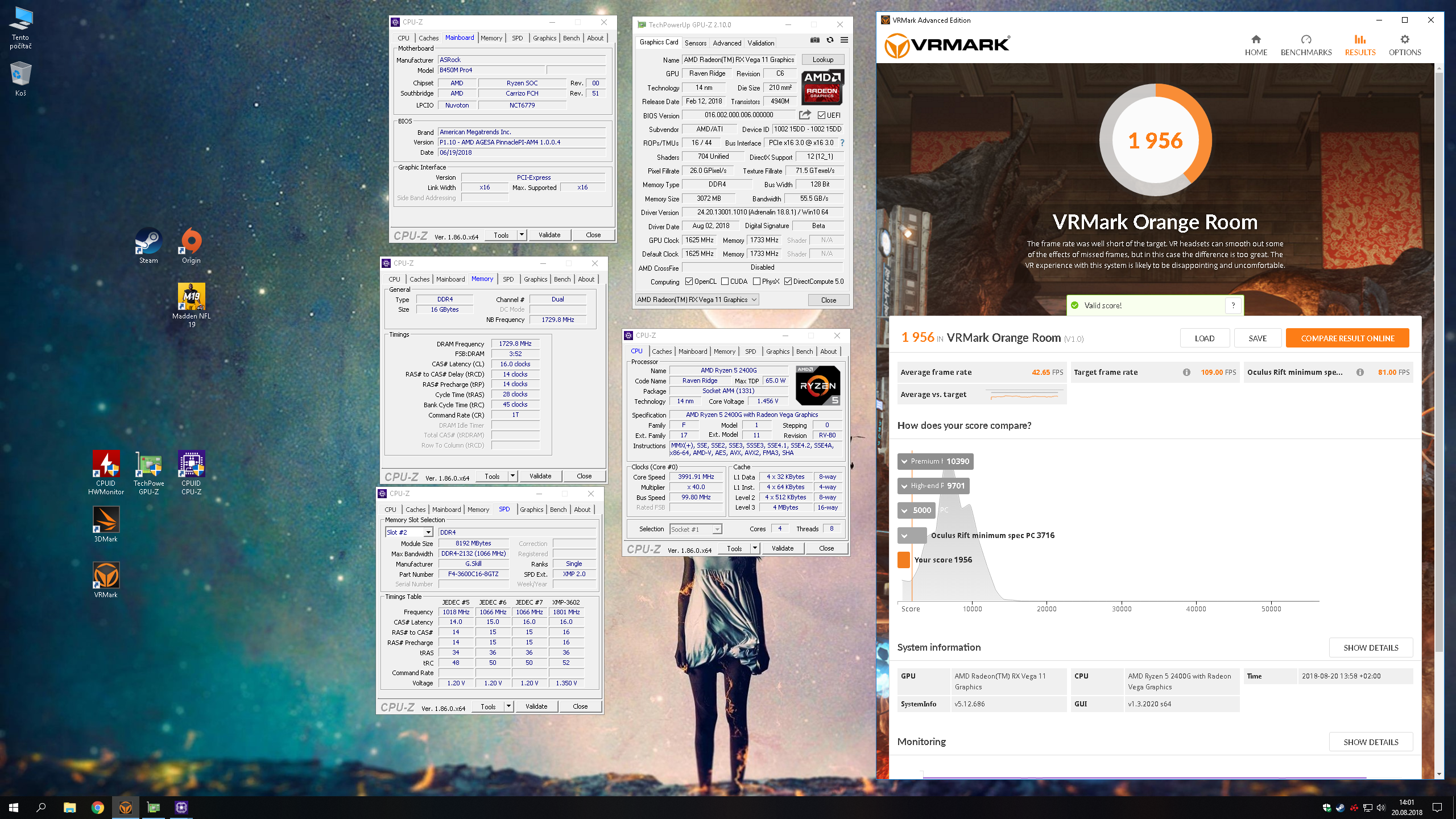Click SHOW DETAILS for Monitoring
This screenshot has height=819, width=1456.
pyautogui.click(x=1371, y=742)
